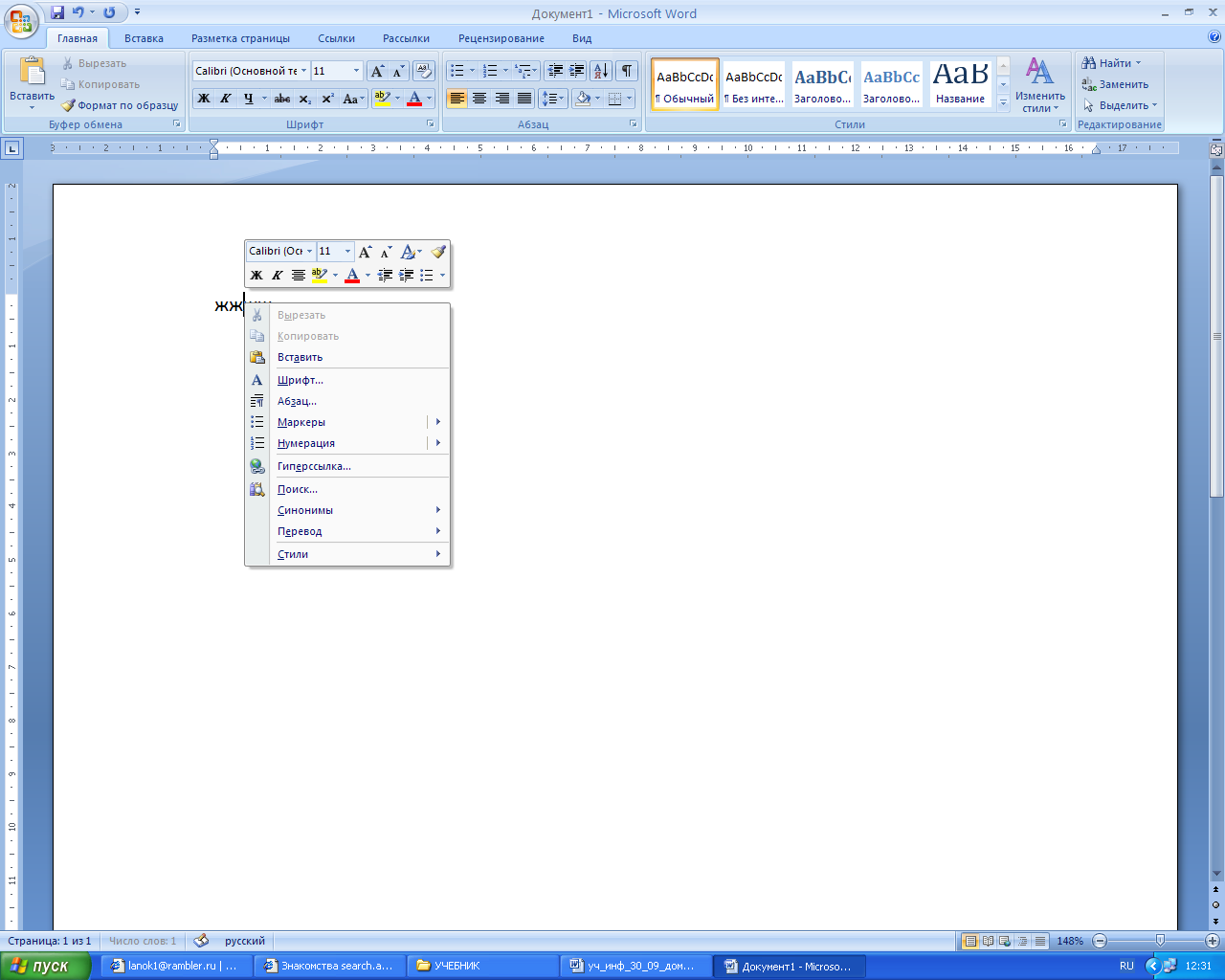Open the Шрифт dialog launcher

[x=431, y=124]
